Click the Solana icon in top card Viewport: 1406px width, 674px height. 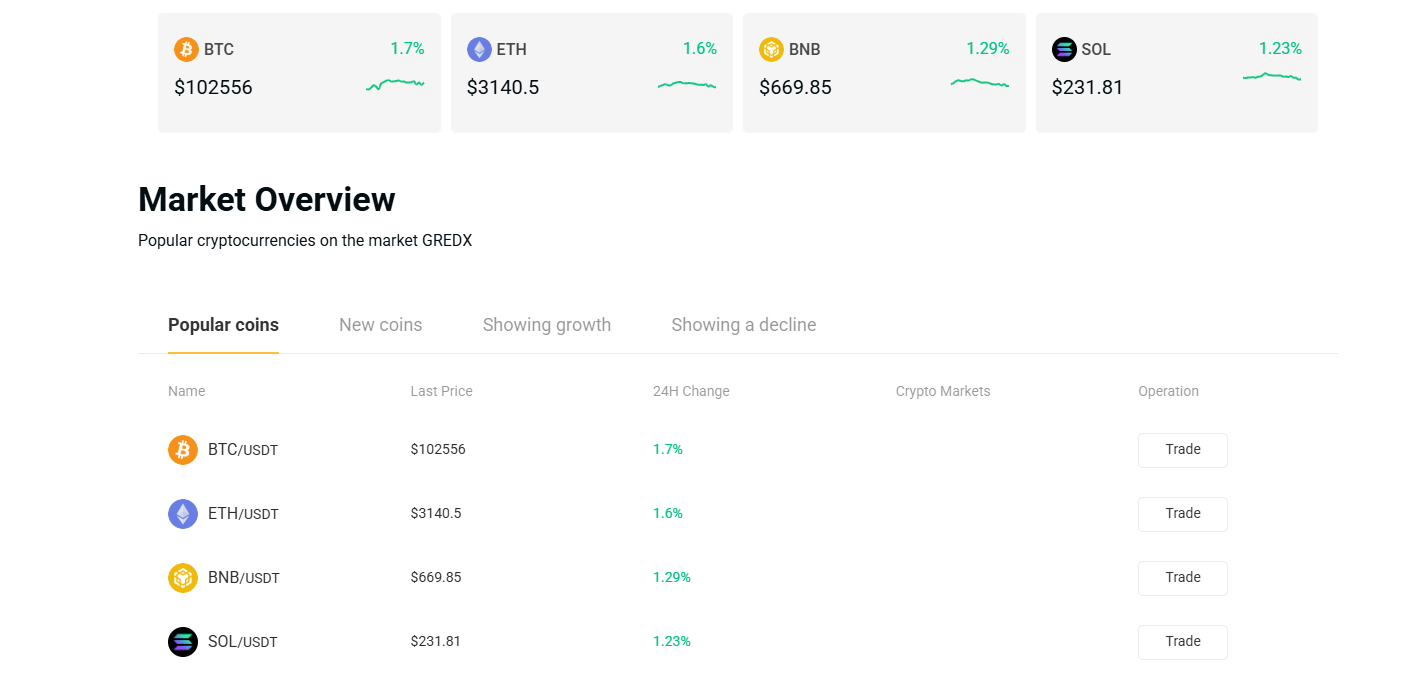click(1064, 49)
